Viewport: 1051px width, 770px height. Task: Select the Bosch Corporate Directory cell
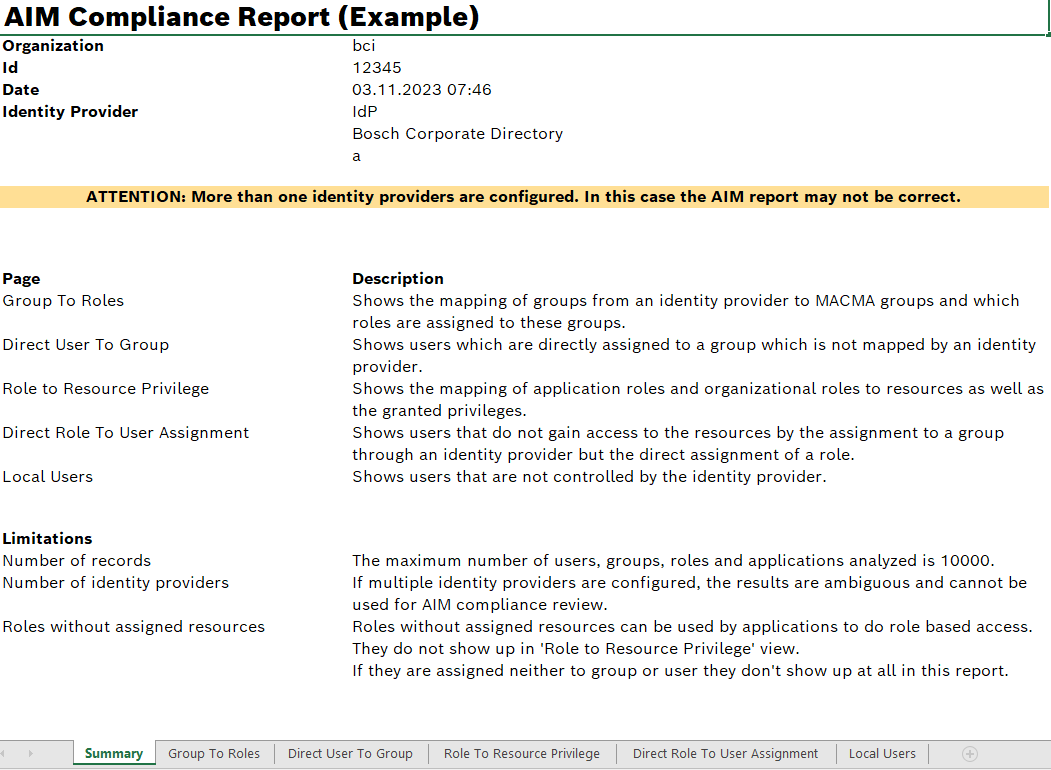457,133
